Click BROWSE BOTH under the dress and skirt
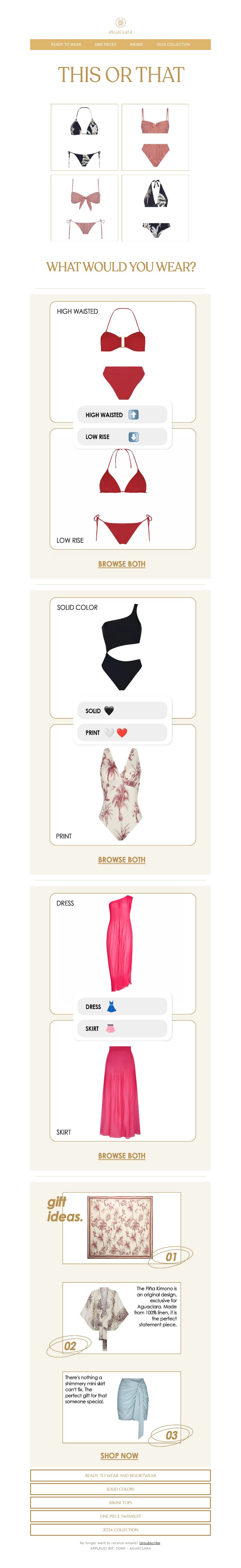The image size is (241, 1568). [x=122, y=1155]
